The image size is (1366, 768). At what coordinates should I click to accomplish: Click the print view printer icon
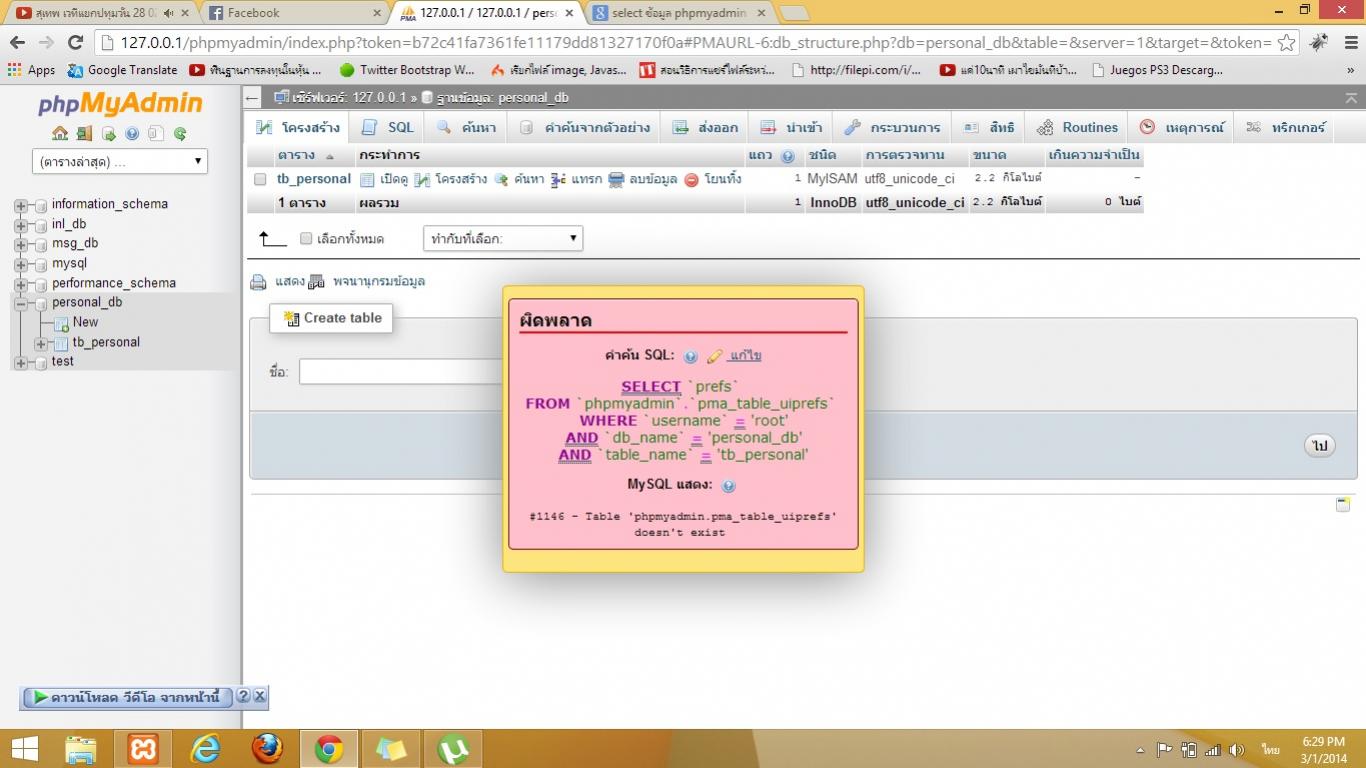coord(258,282)
